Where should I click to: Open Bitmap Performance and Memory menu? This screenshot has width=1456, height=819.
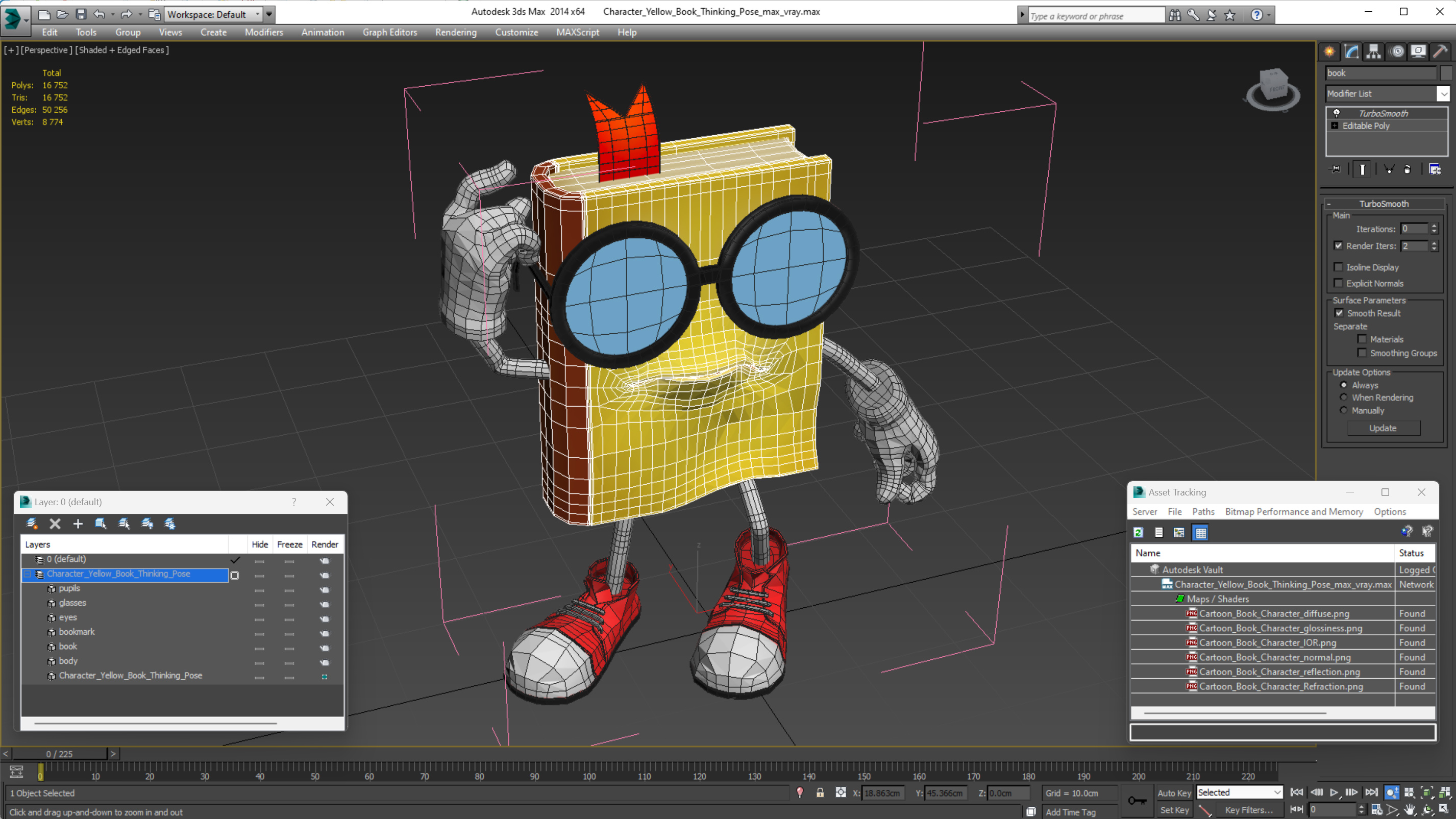tap(1294, 511)
